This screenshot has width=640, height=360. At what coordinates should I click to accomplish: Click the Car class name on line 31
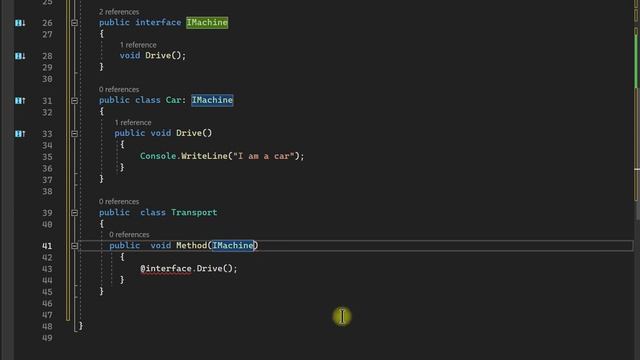click(173, 100)
